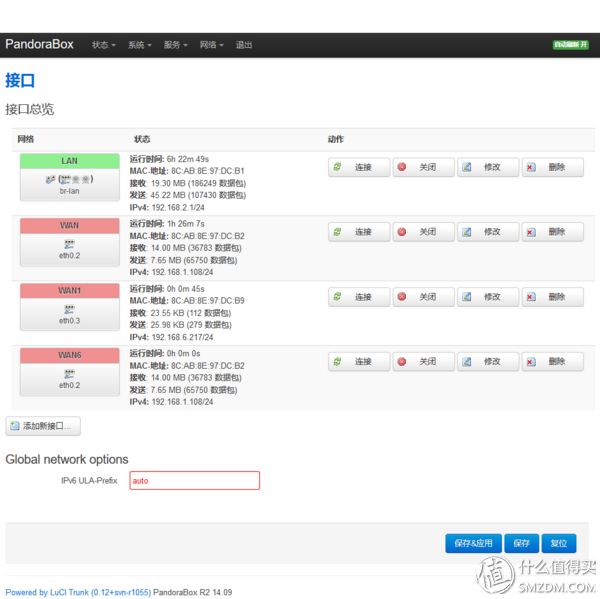Click green refresh icon in WAN6 row
The width and height of the screenshot is (600, 599).
coord(337,362)
